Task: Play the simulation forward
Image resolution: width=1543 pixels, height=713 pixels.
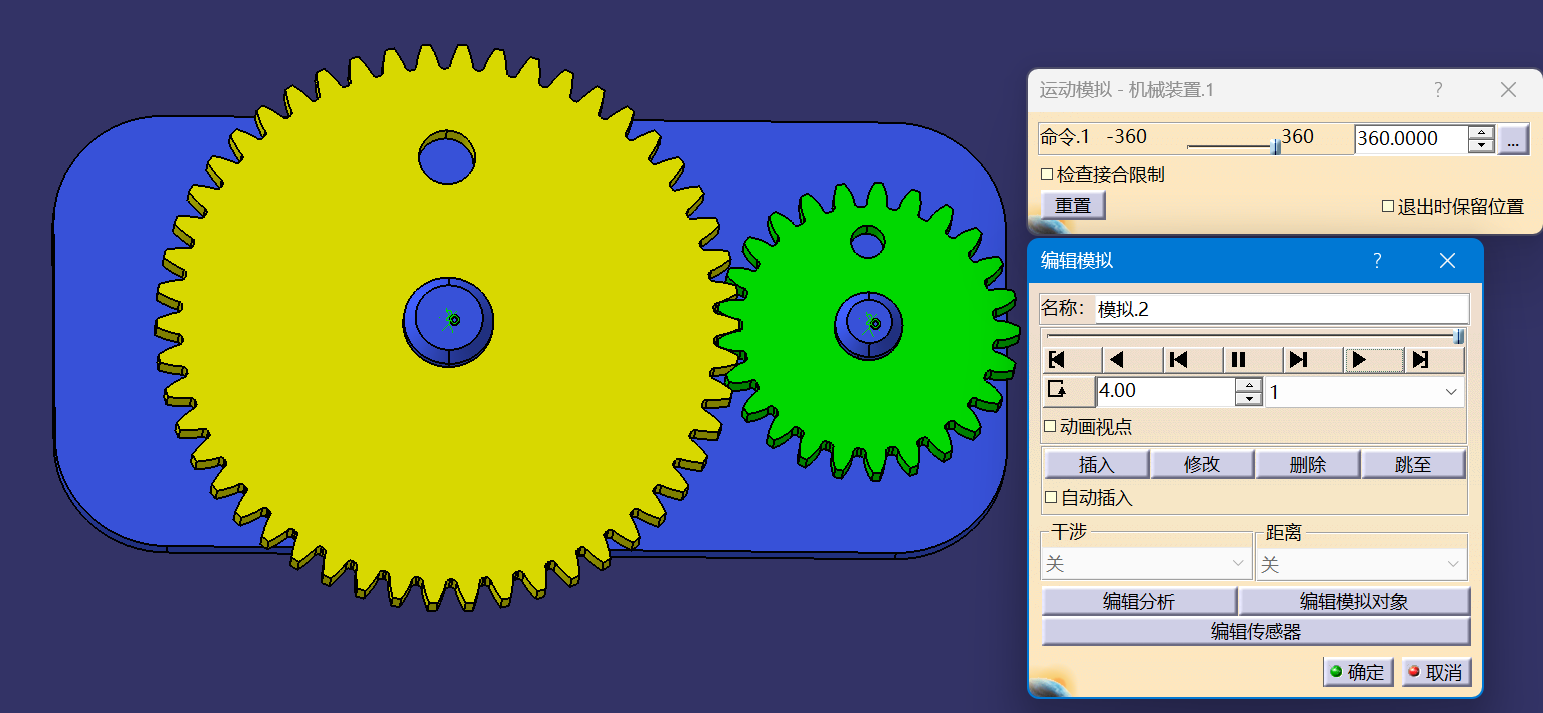Action: (1358, 360)
